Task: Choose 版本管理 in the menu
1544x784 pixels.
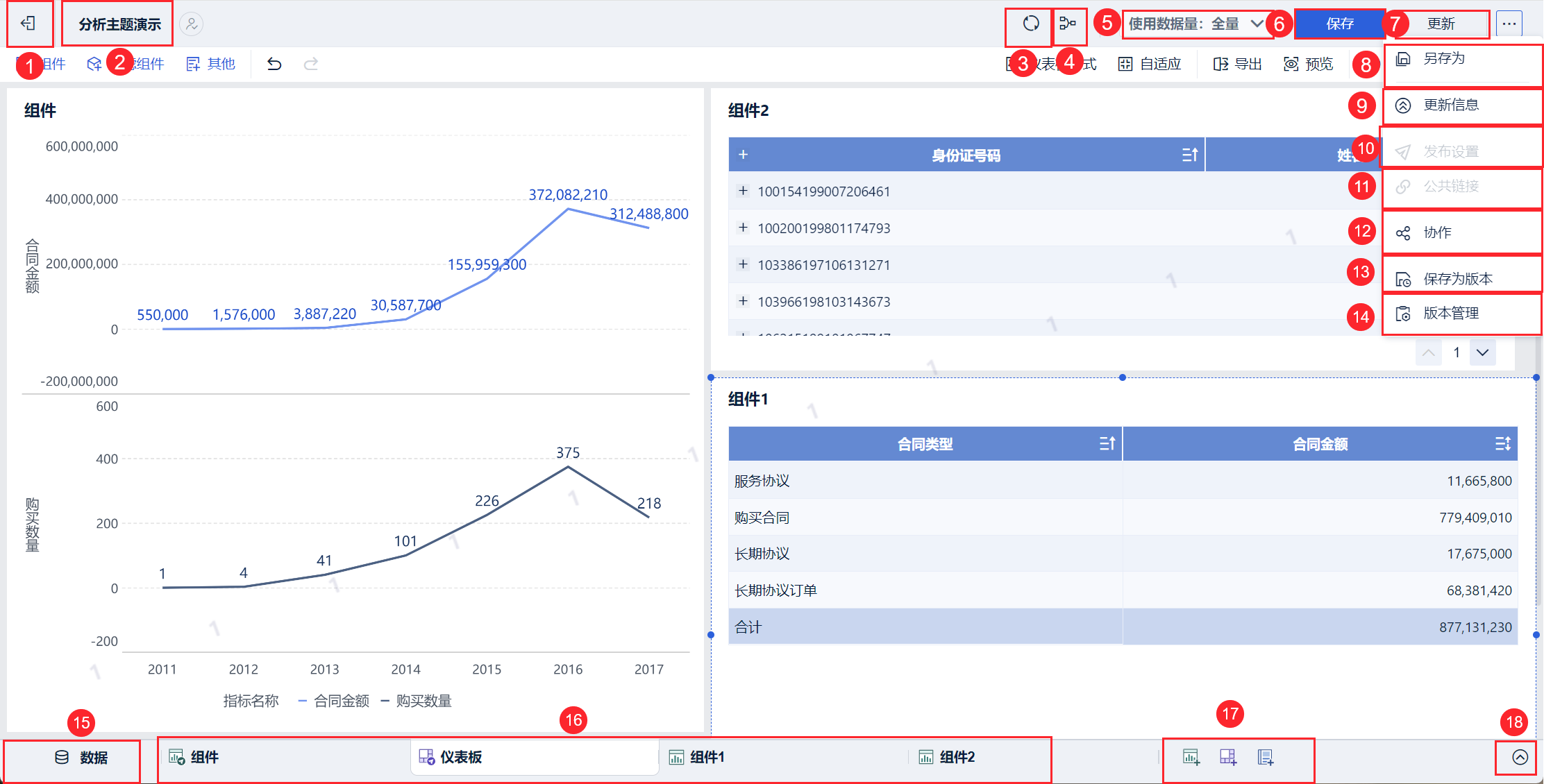Action: pos(1463,314)
